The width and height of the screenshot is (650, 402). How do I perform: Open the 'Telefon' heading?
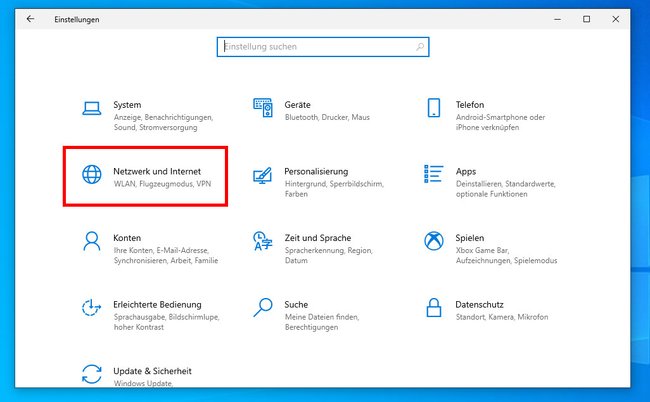pos(470,105)
